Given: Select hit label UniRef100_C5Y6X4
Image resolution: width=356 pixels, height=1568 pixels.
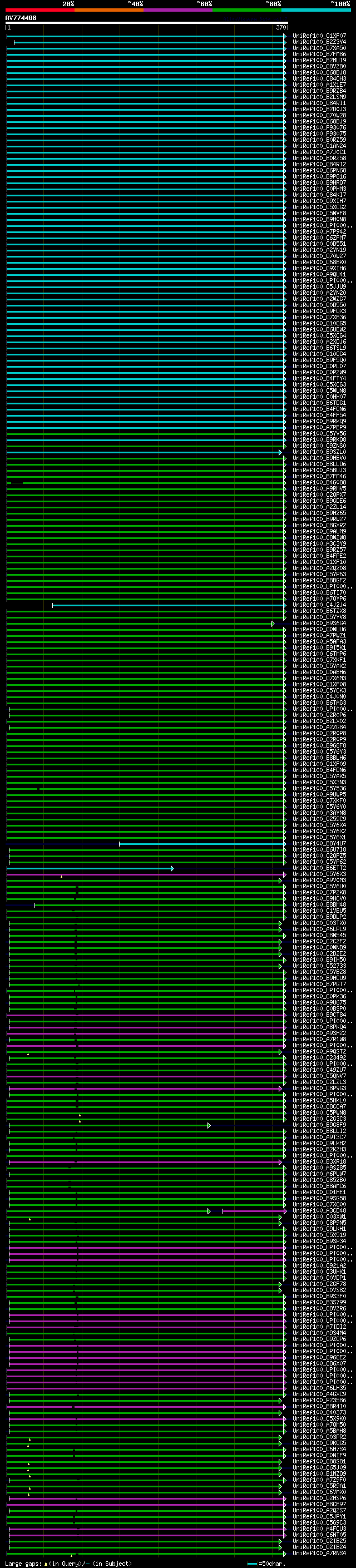Looking at the screenshot, I should coord(319,826).
